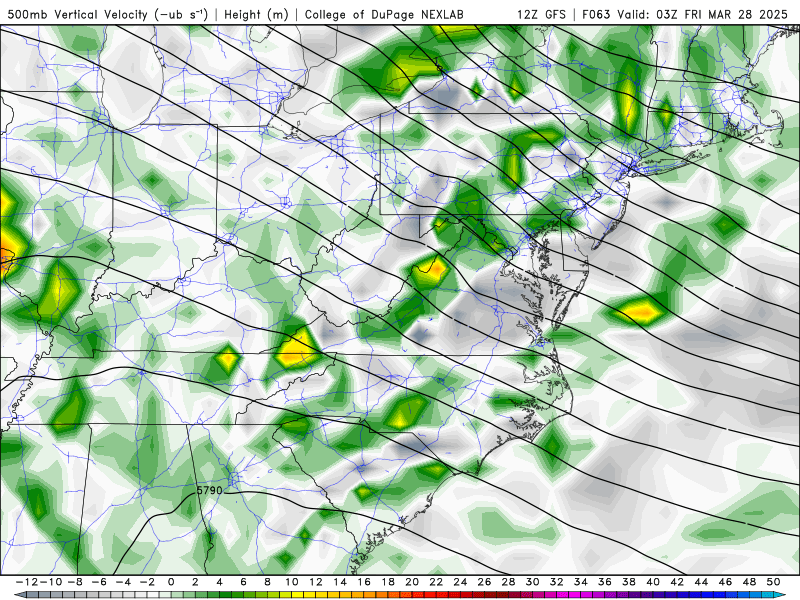Click the '44' value on the color scale
This screenshot has width=800, height=600.
click(x=701, y=582)
